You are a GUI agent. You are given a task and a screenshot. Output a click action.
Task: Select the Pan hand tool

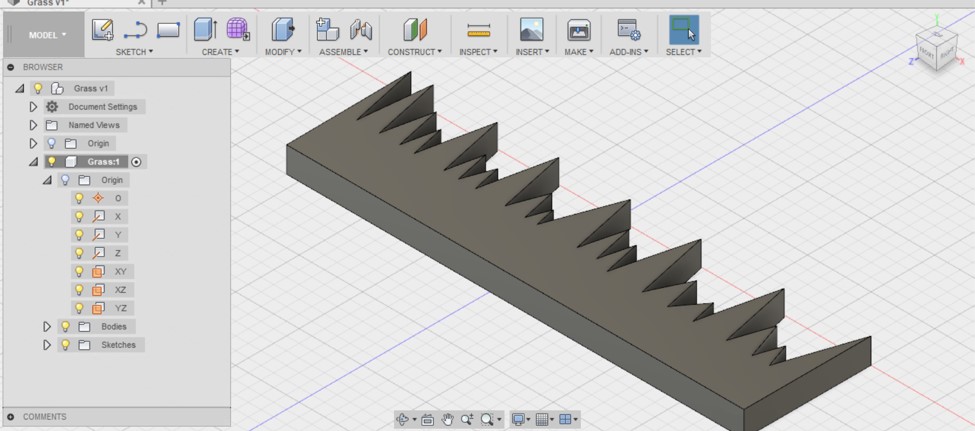point(448,420)
